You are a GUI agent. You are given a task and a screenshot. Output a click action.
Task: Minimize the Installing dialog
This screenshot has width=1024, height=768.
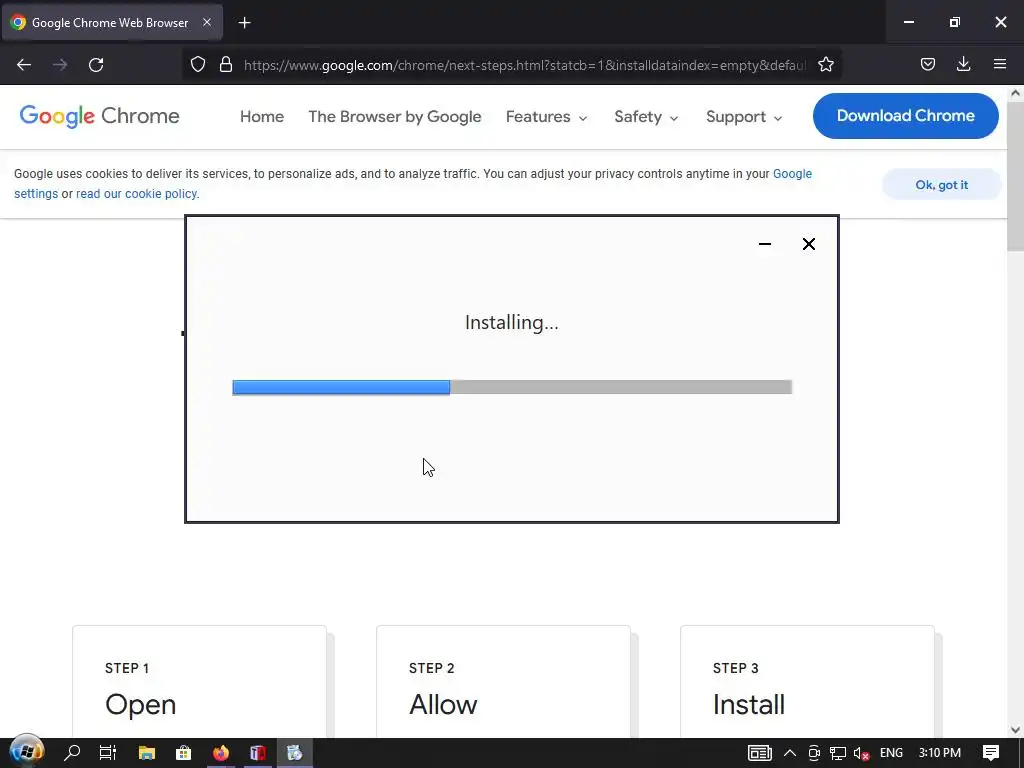click(765, 244)
